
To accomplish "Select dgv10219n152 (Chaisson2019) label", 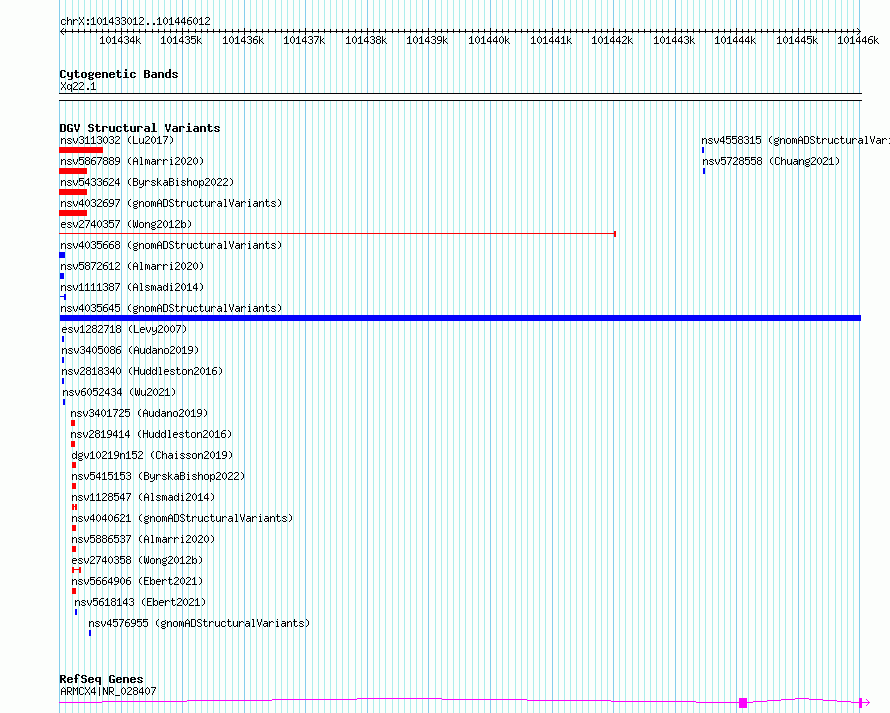I will 152,455.
